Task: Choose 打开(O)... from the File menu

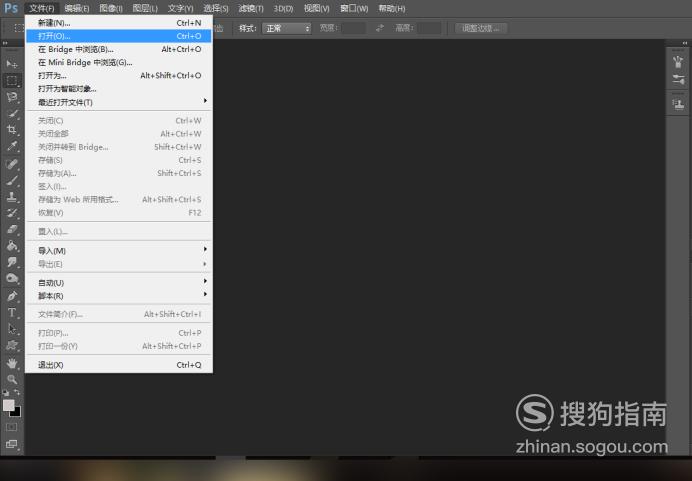Action: [119, 36]
